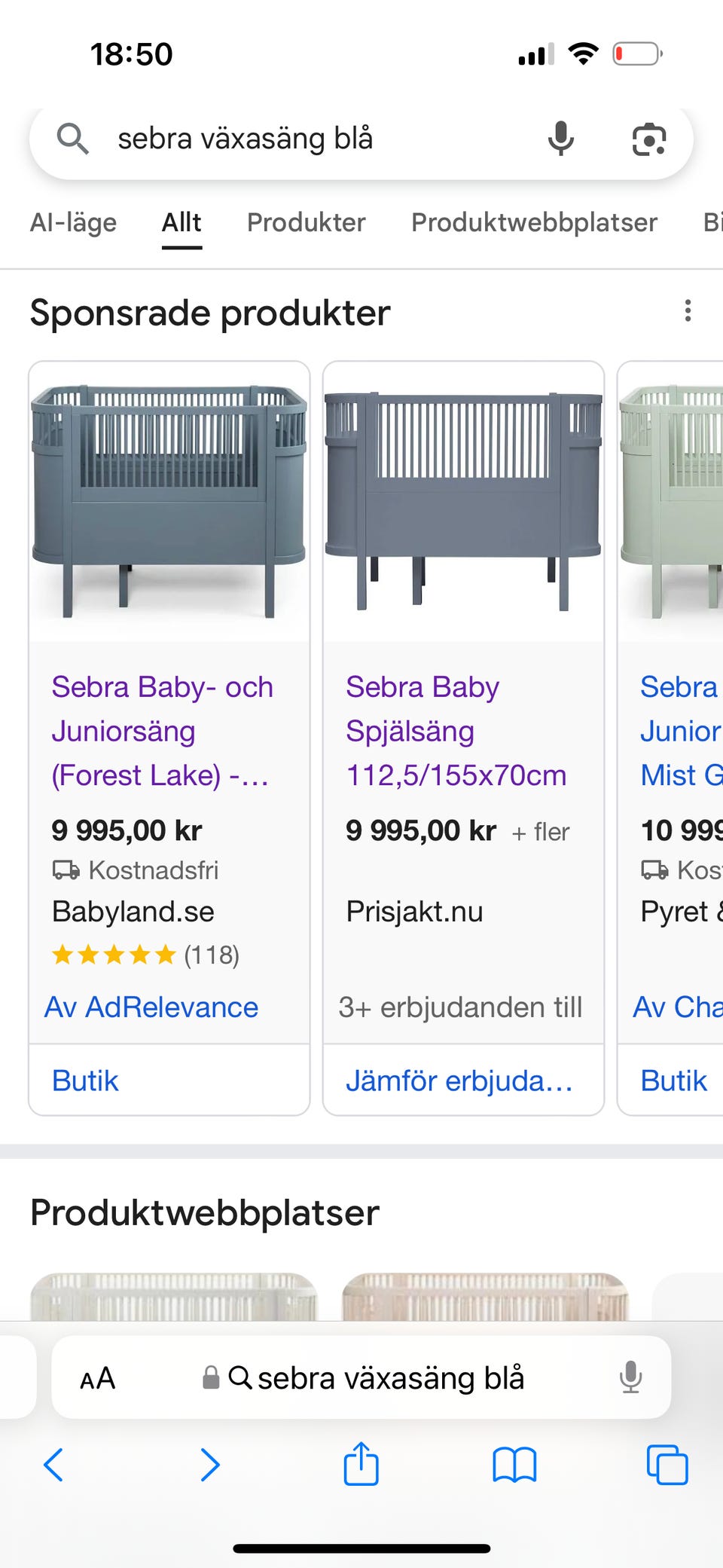Open Sebra Baby- och Juniorsäng Forest Lake link
The image size is (723, 1568).
[x=161, y=730]
